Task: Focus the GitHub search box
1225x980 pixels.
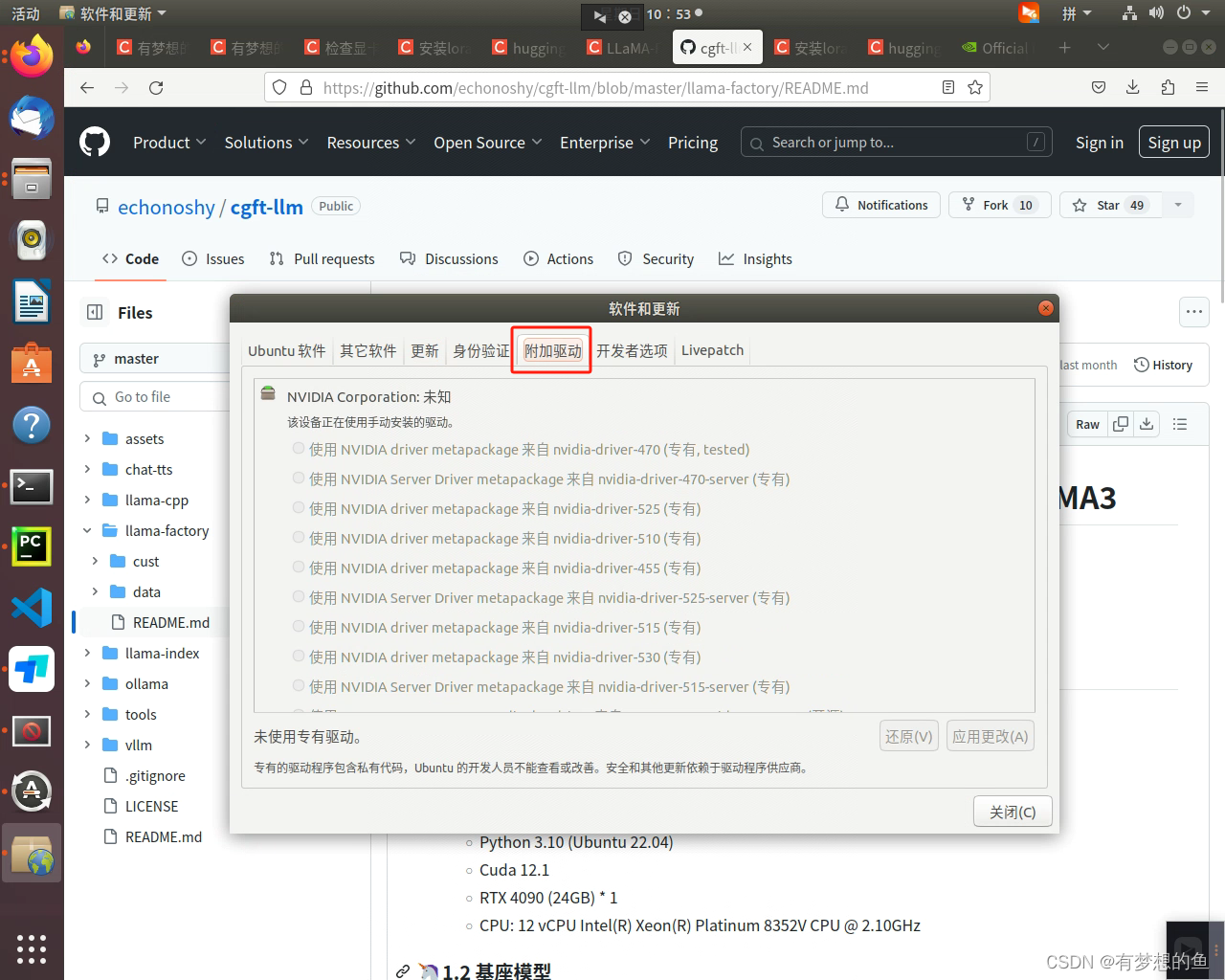Action: [x=896, y=142]
